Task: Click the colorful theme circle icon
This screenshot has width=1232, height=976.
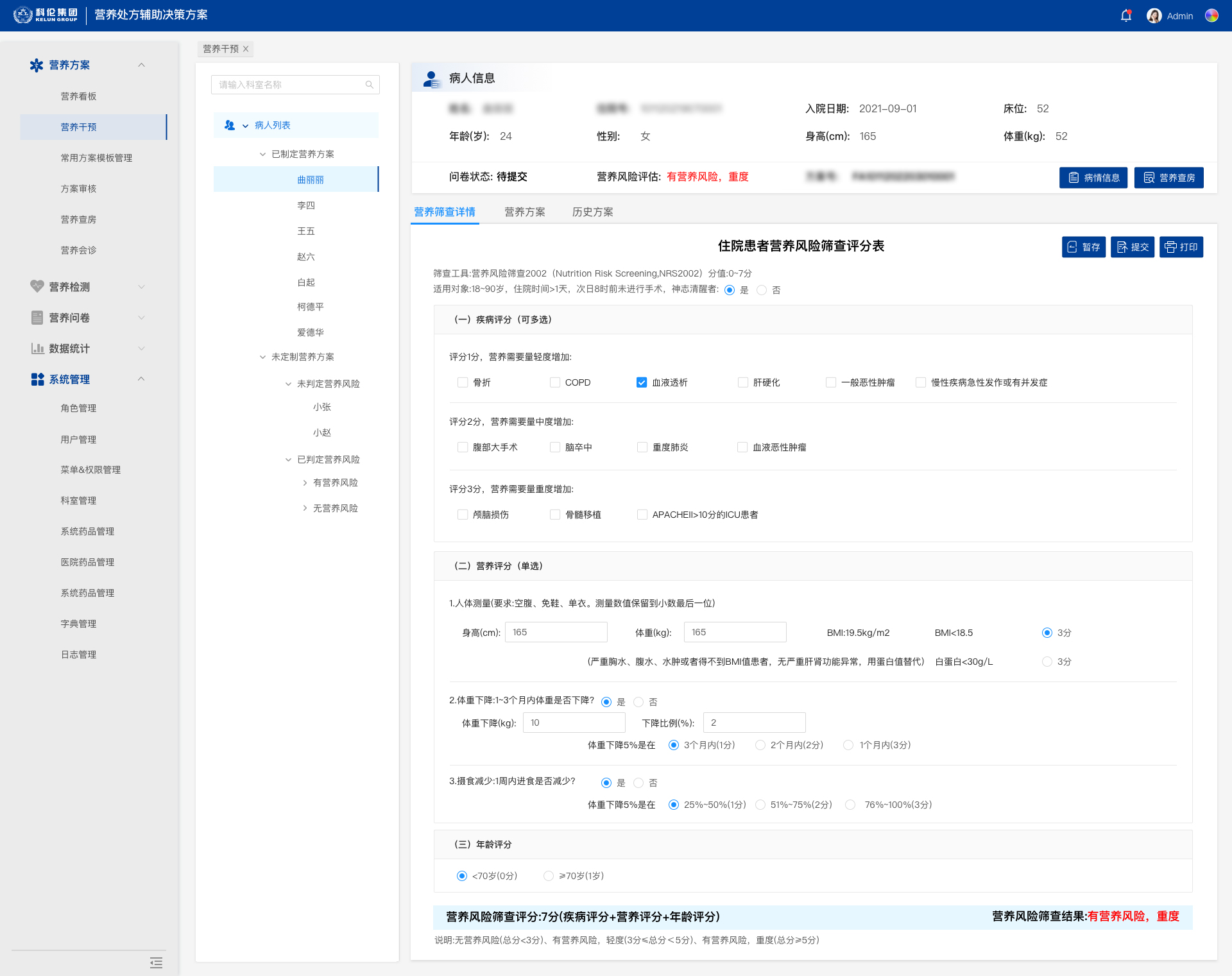Action: [1211, 16]
